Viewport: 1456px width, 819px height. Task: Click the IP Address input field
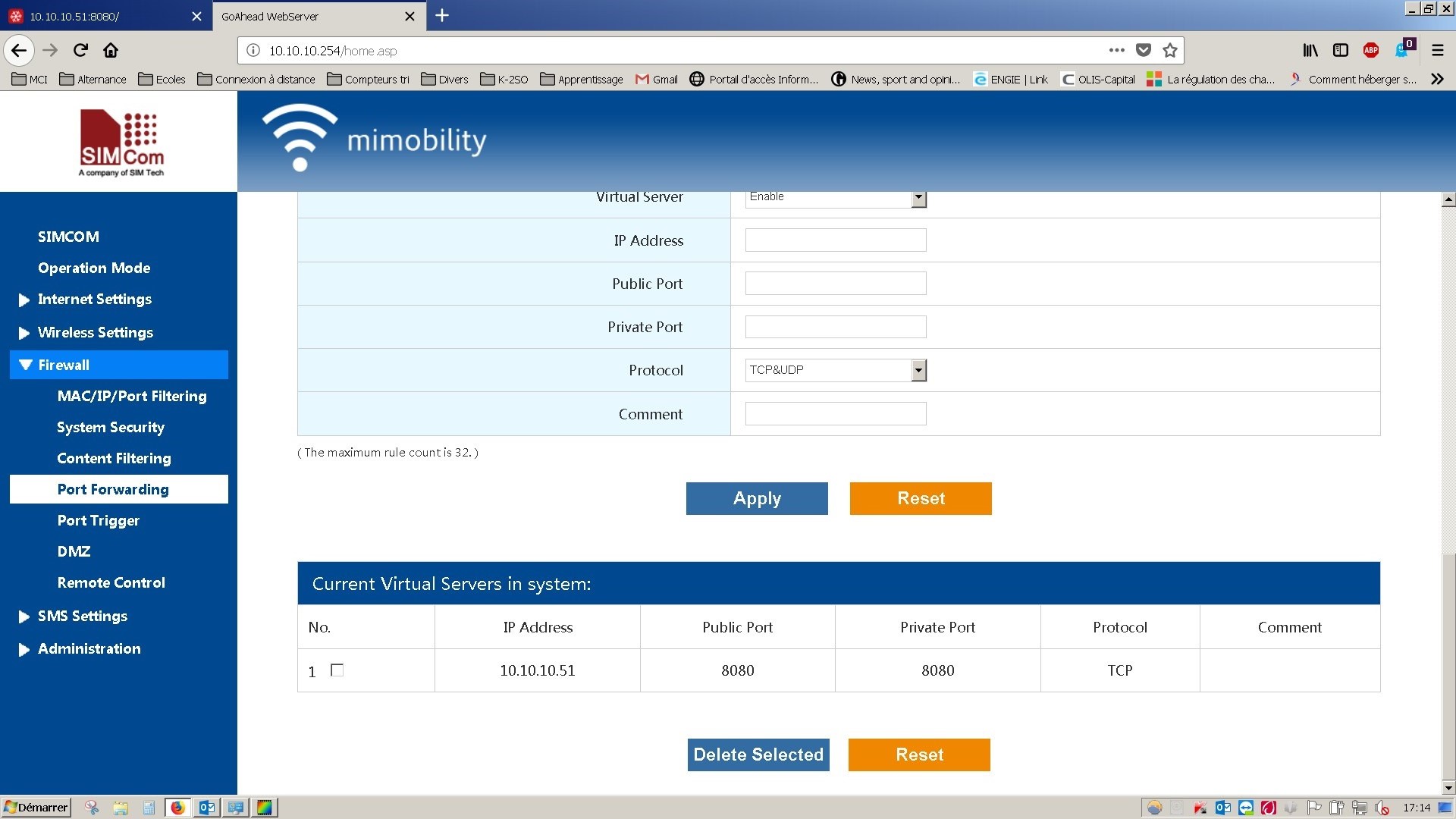(835, 240)
